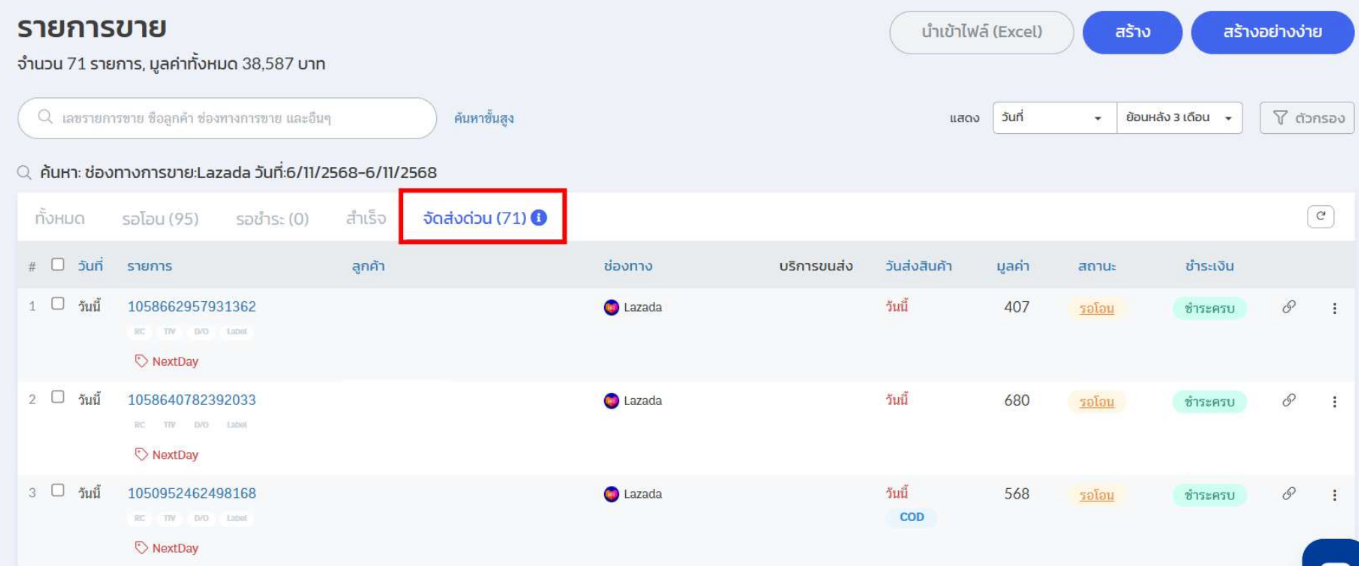Click the link icon for order 1058662957931362

pyautogui.click(x=1289, y=308)
